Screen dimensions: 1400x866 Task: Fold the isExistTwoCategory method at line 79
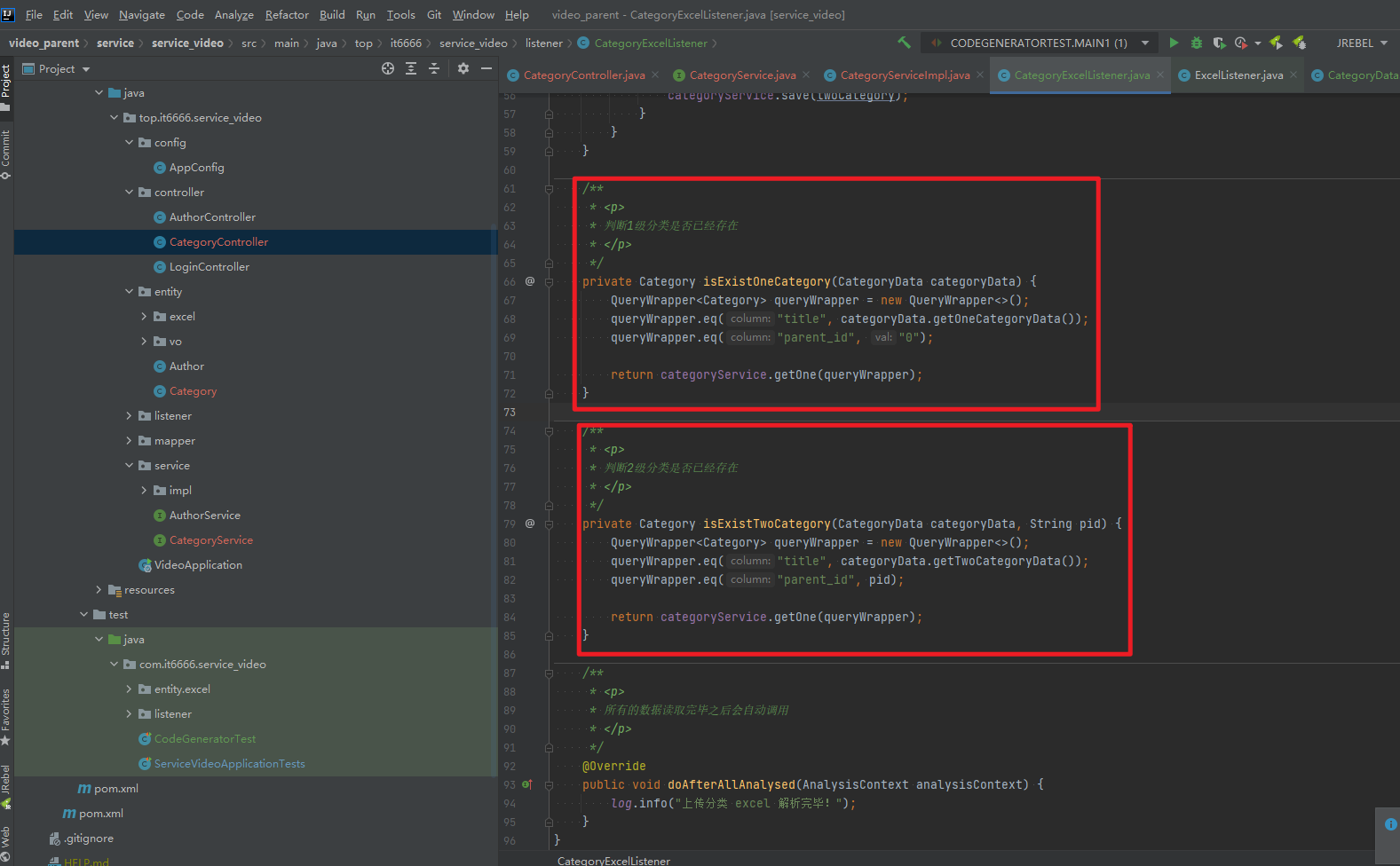tap(549, 524)
